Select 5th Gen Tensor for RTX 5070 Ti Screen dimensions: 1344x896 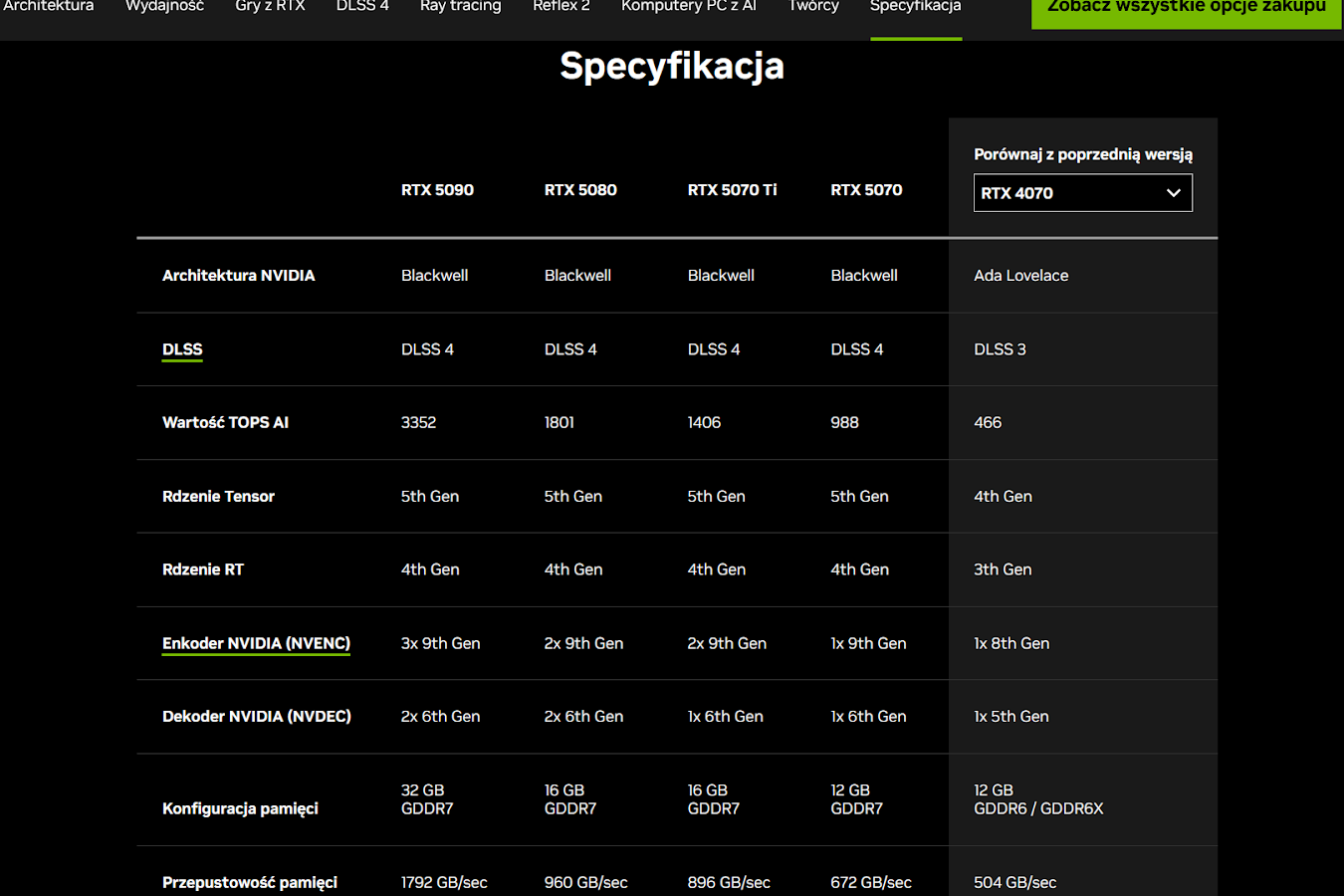(717, 496)
